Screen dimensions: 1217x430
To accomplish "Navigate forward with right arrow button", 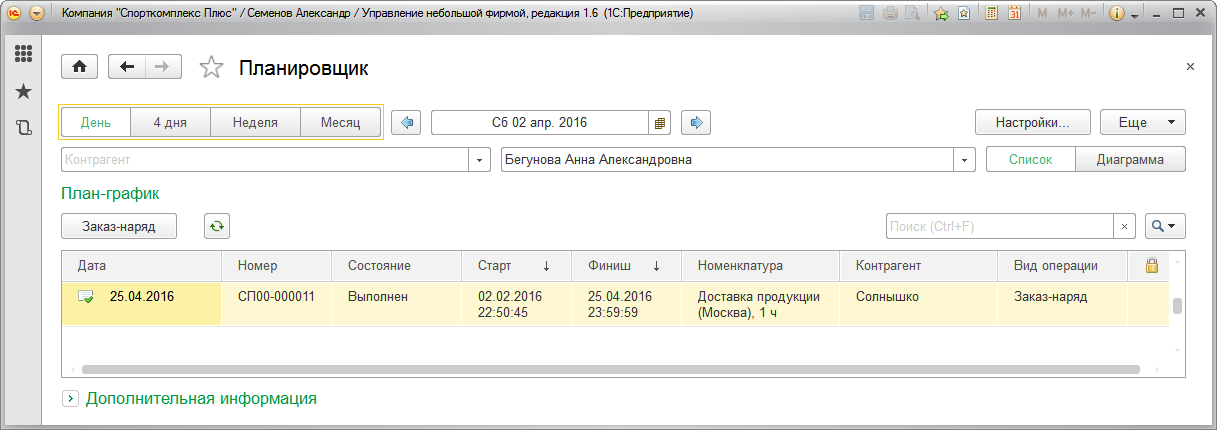I will 163,66.
